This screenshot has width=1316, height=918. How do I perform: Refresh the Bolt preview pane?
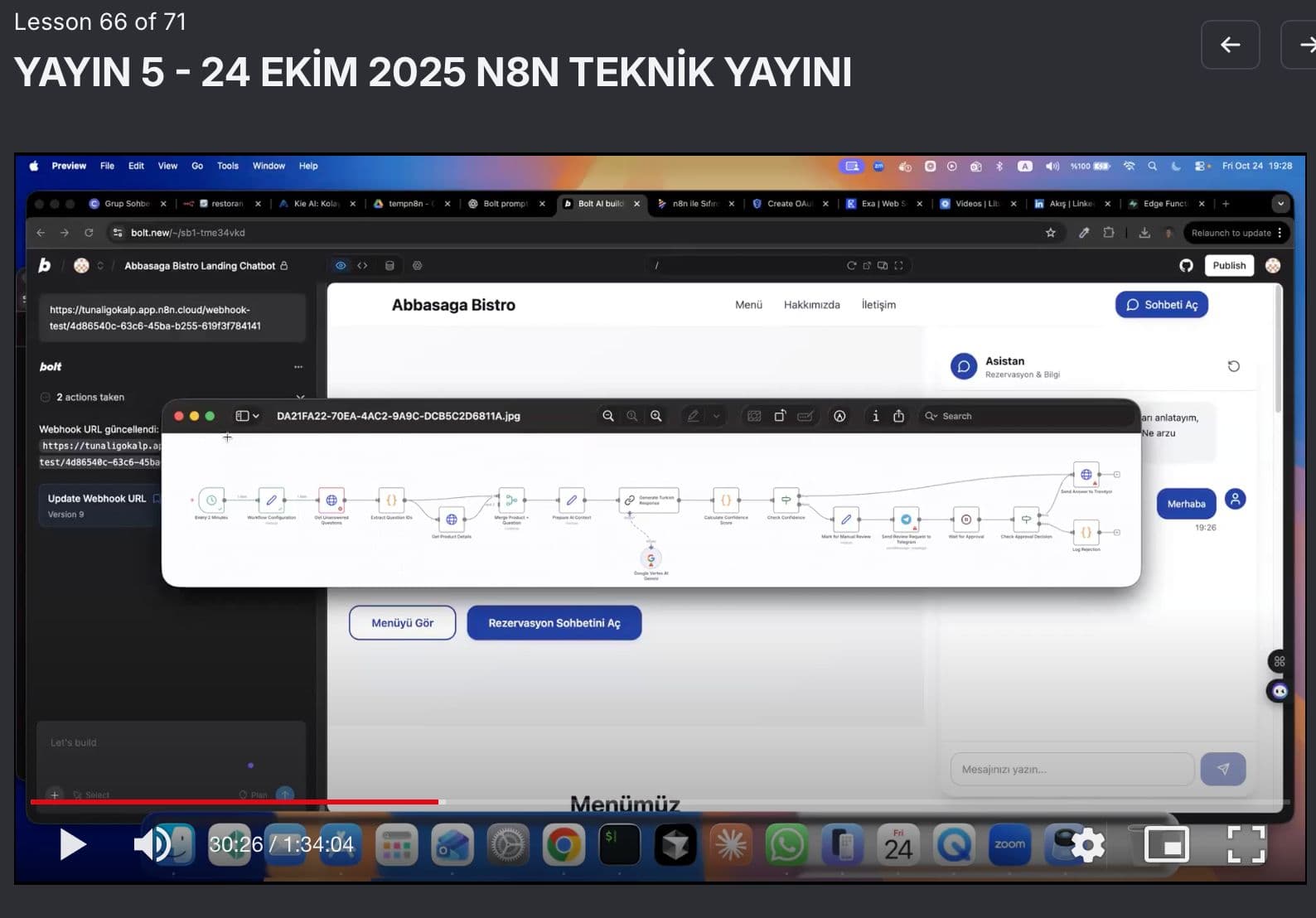851,266
